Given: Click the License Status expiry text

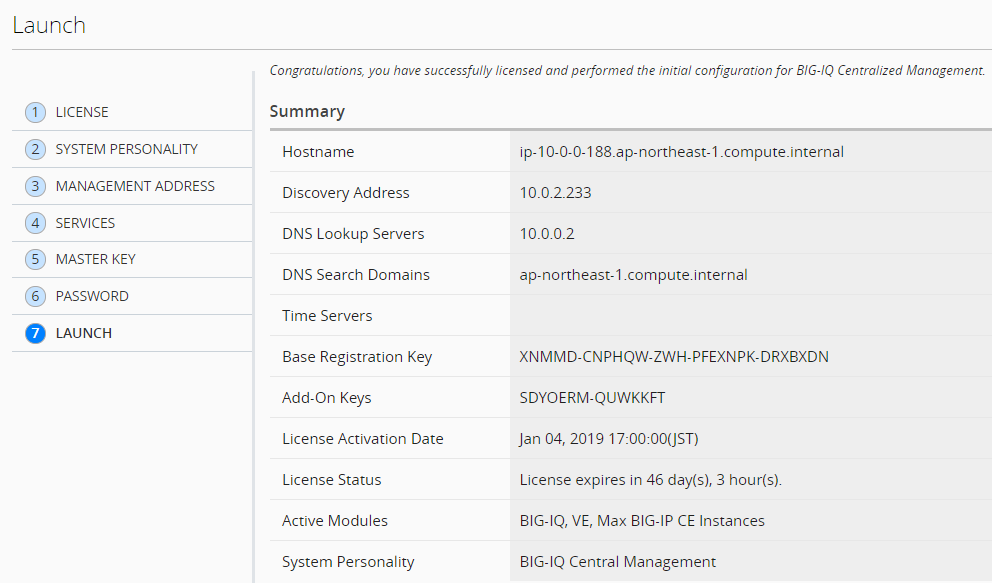Looking at the screenshot, I should point(650,480).
